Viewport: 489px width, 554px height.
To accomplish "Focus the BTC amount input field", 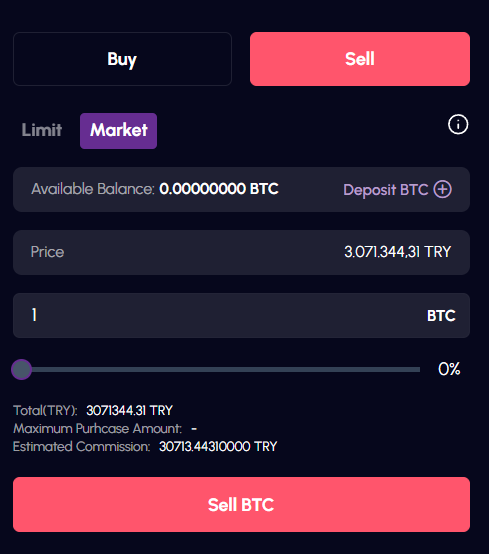I will (x=241, y=316).
